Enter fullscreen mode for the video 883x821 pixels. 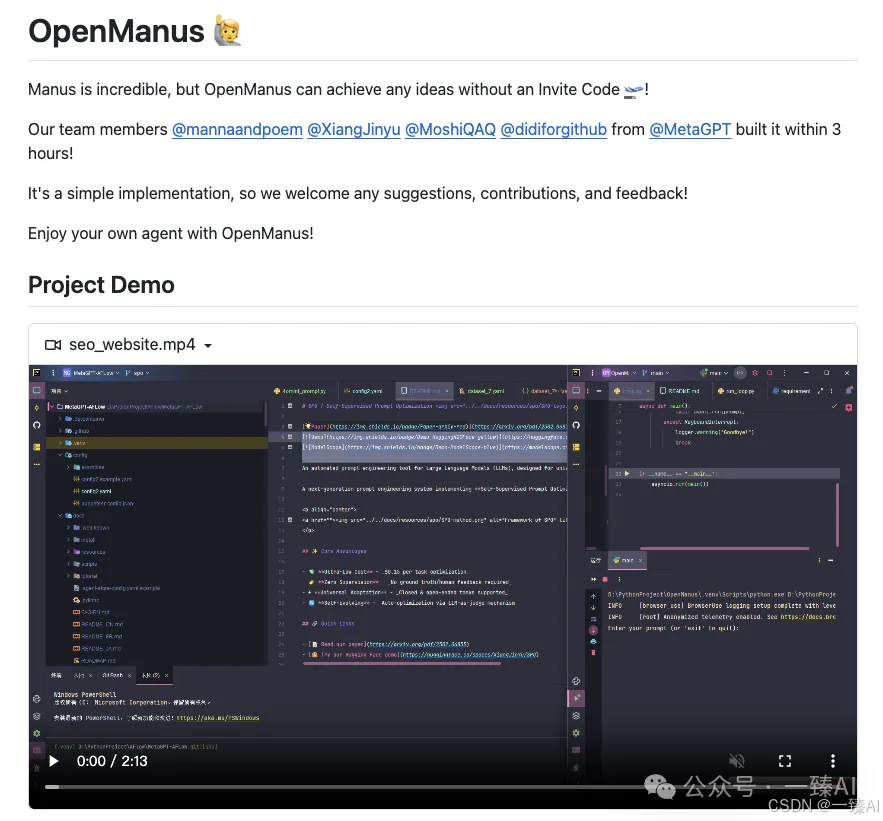pos(785,761)
